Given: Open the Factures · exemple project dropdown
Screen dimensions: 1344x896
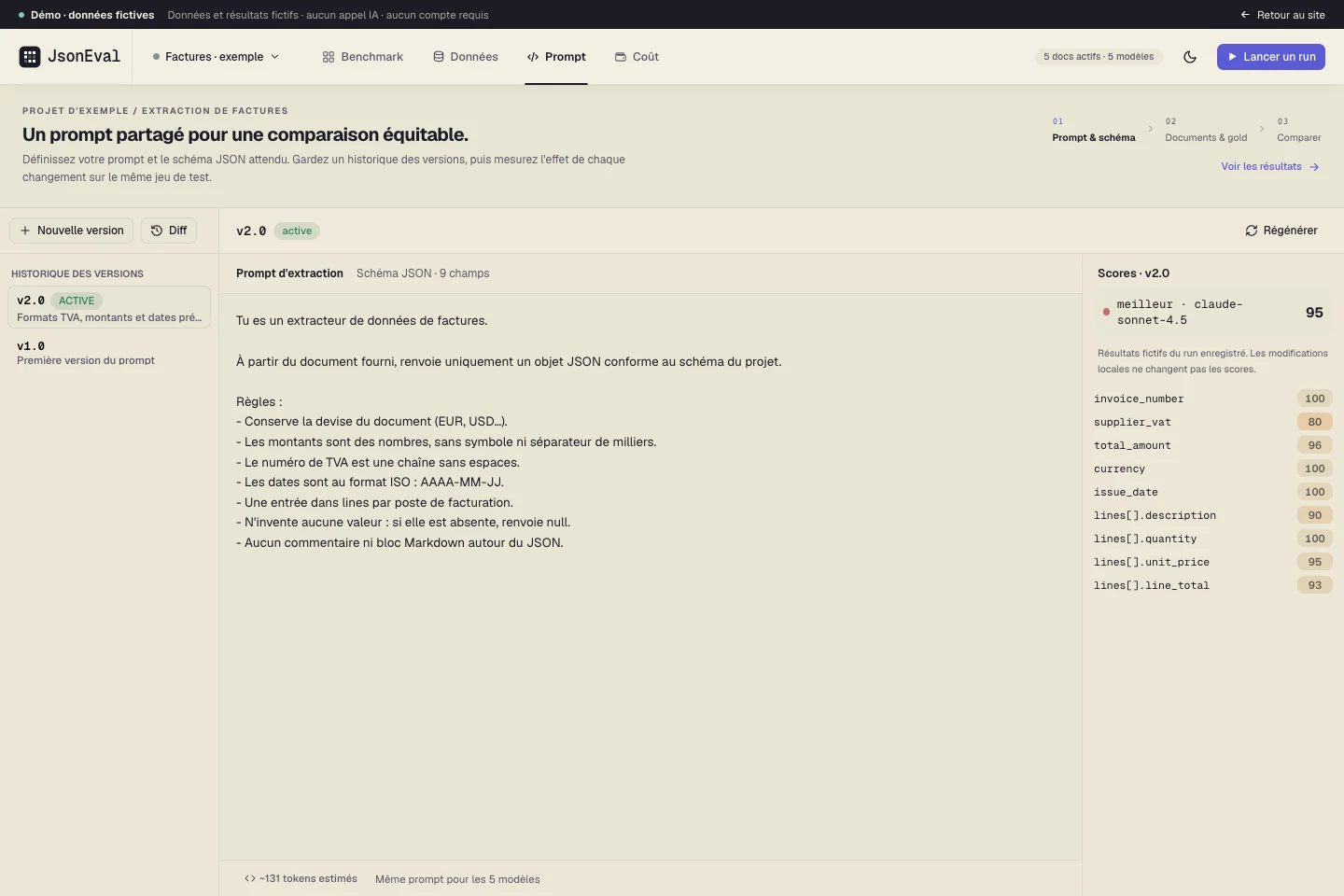Looking at the screenshot, I should click(x=216, y=57).
